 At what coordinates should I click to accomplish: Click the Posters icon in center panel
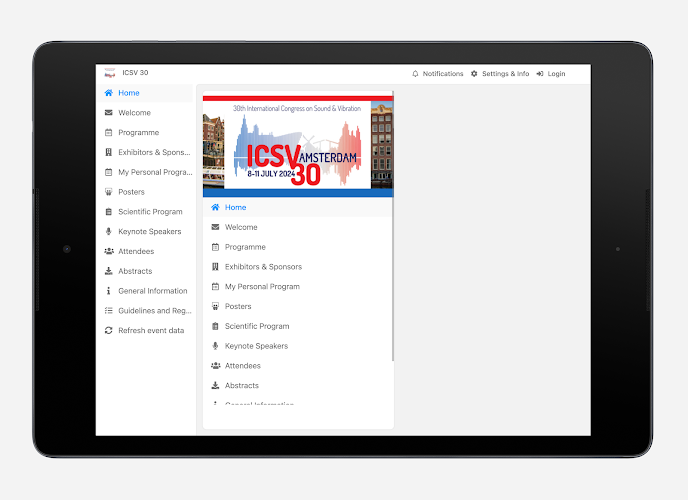pos(215,306)
